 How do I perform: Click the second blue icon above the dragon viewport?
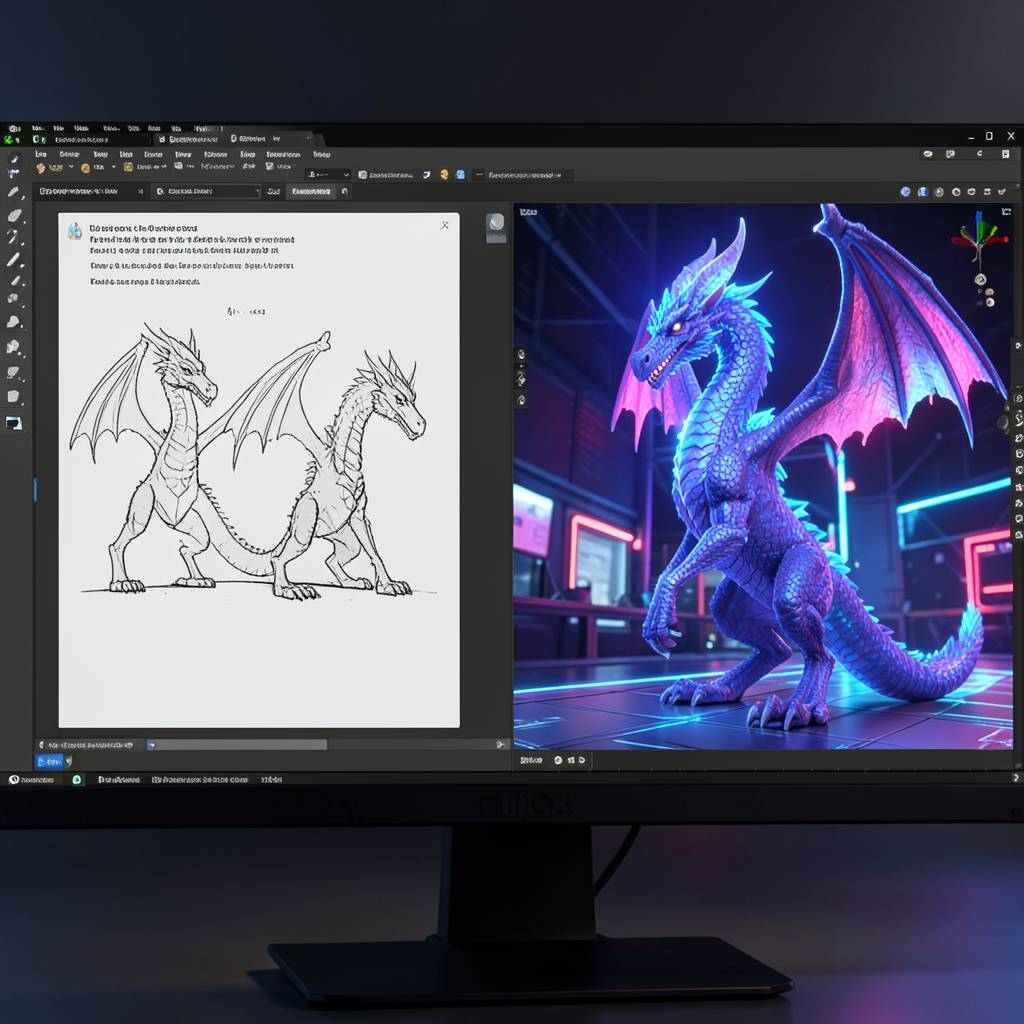922,191
